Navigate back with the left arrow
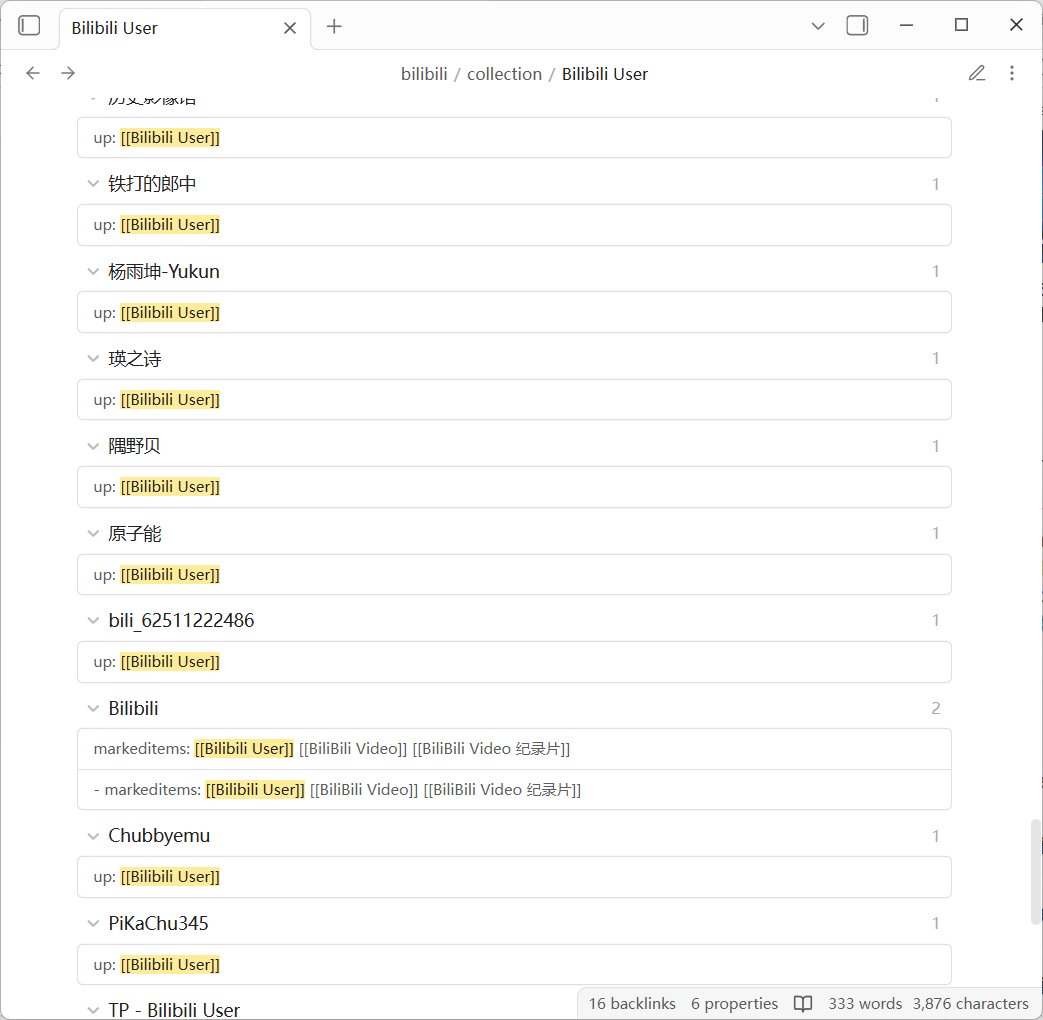 coord(33,73)
